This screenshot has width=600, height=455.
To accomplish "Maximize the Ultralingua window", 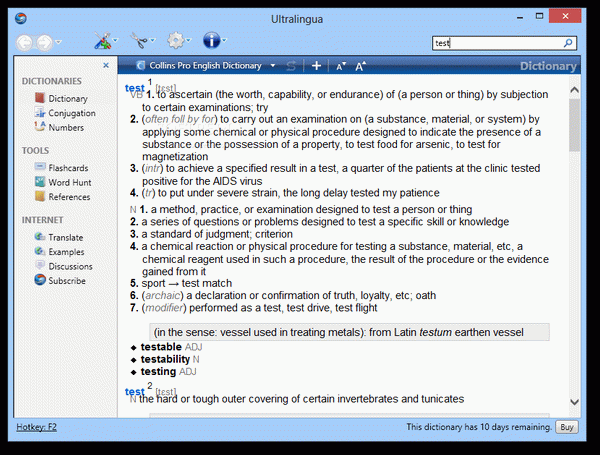I will [539, 16].
